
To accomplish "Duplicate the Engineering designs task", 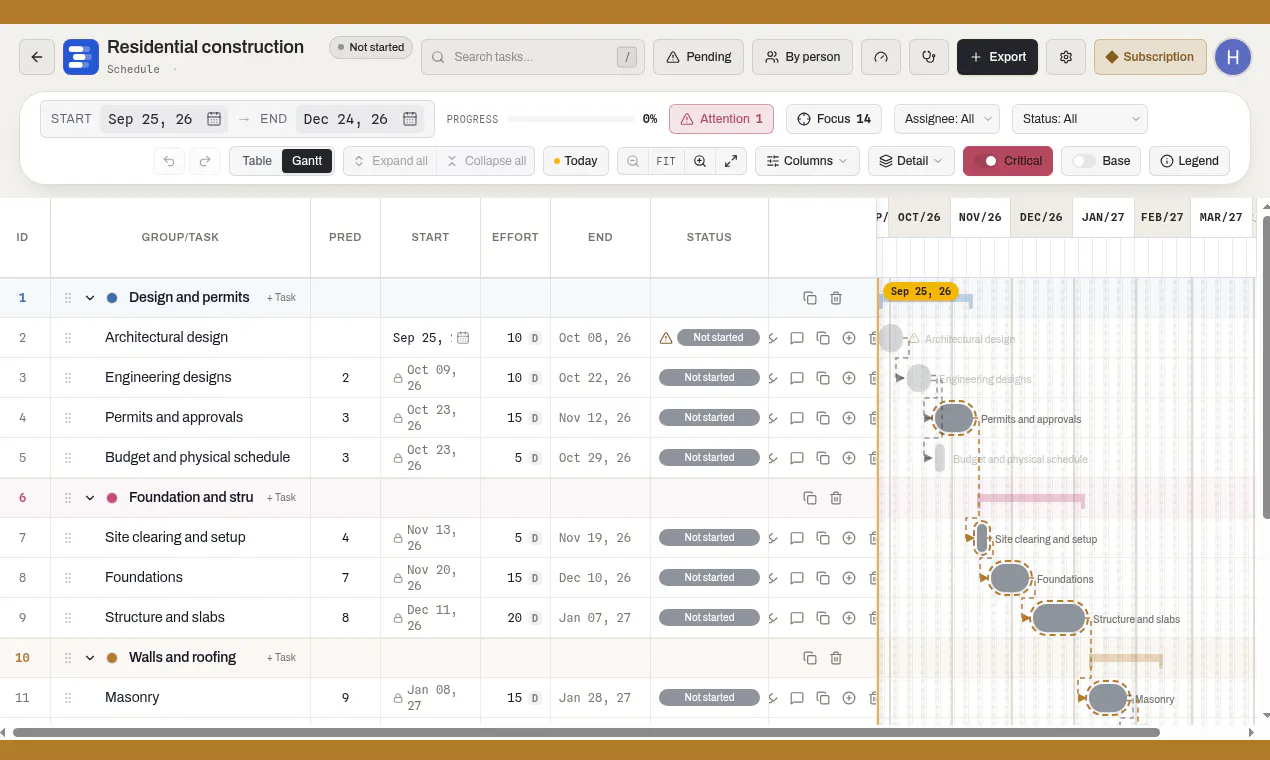I will pyautogui.click(x=823, y=378).
